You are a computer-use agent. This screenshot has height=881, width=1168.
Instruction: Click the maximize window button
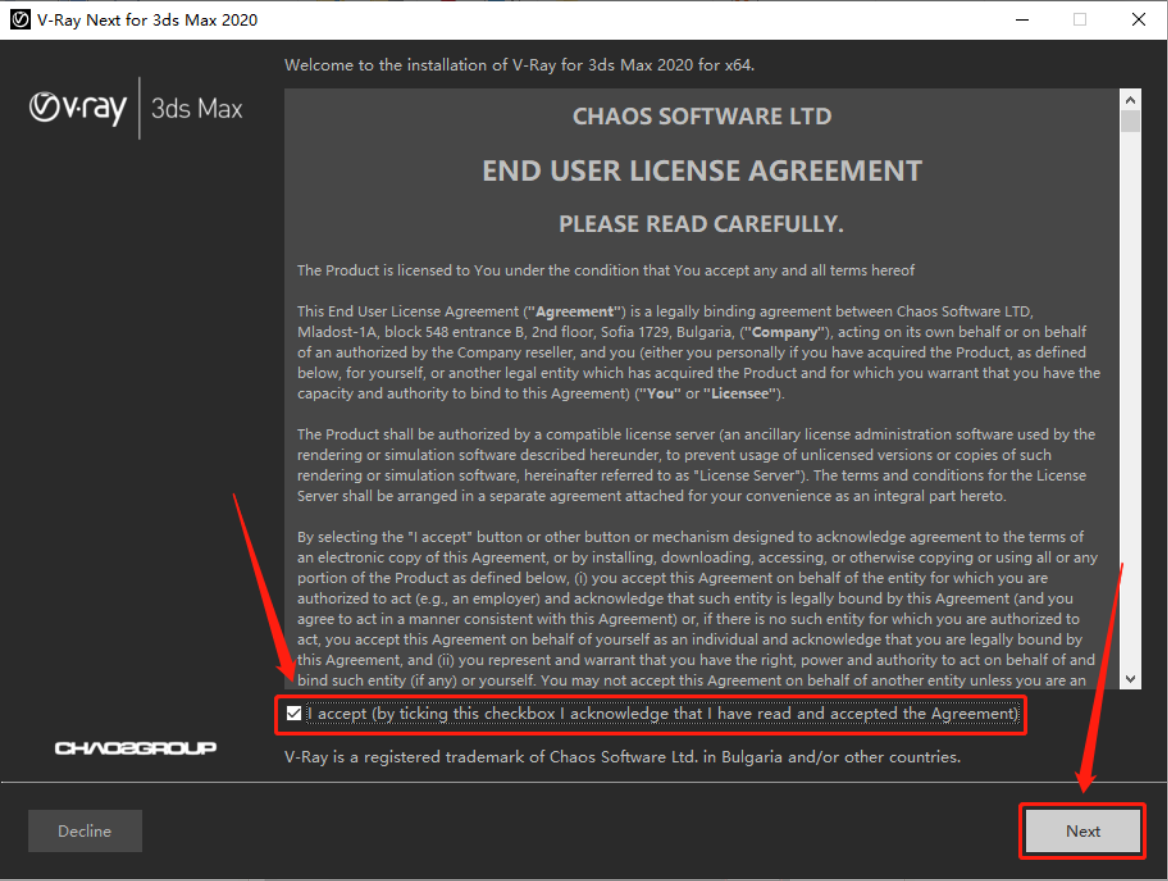(1080, 20)
